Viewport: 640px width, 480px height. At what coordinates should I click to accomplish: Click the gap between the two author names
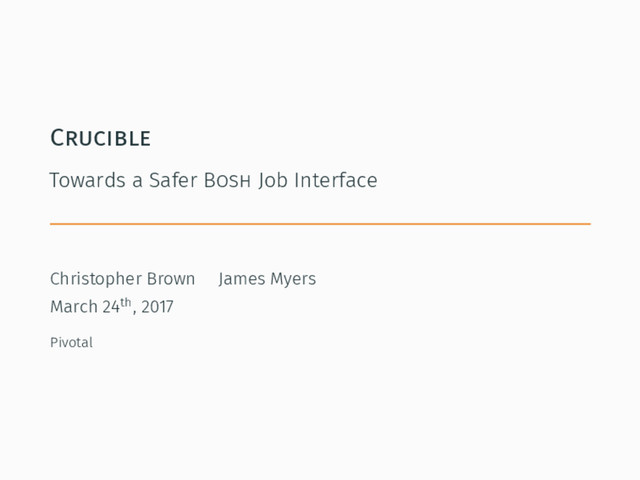pyautogui.click(x=207, y=279)
